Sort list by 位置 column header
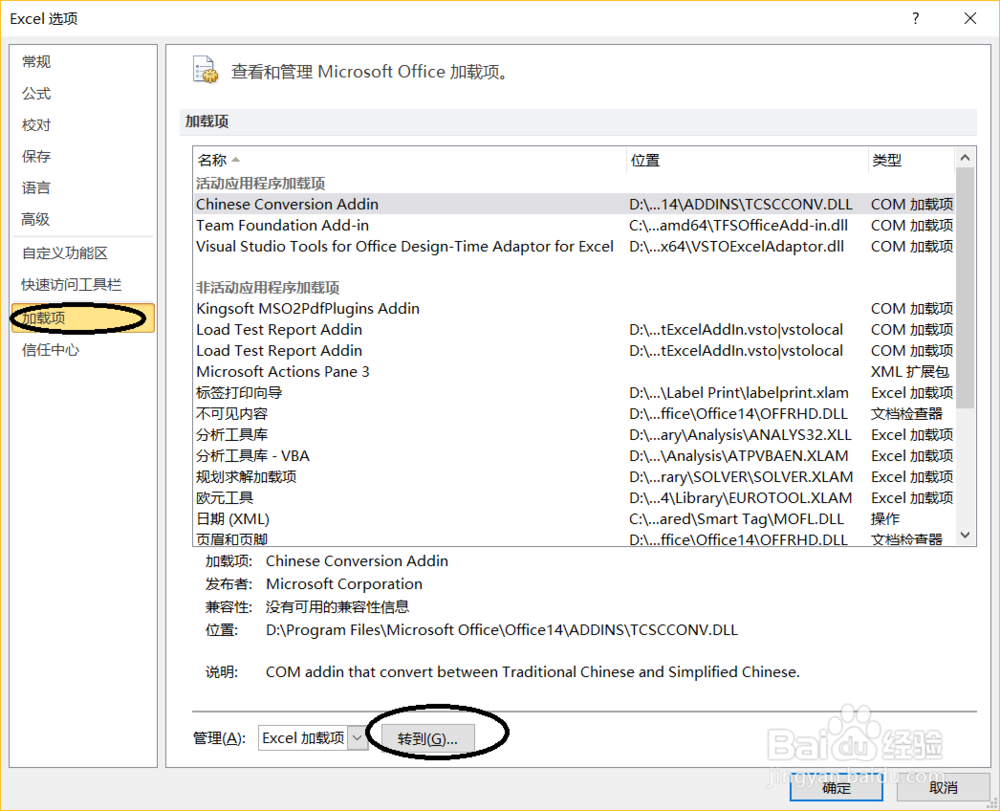 click(x=747, y=160)
